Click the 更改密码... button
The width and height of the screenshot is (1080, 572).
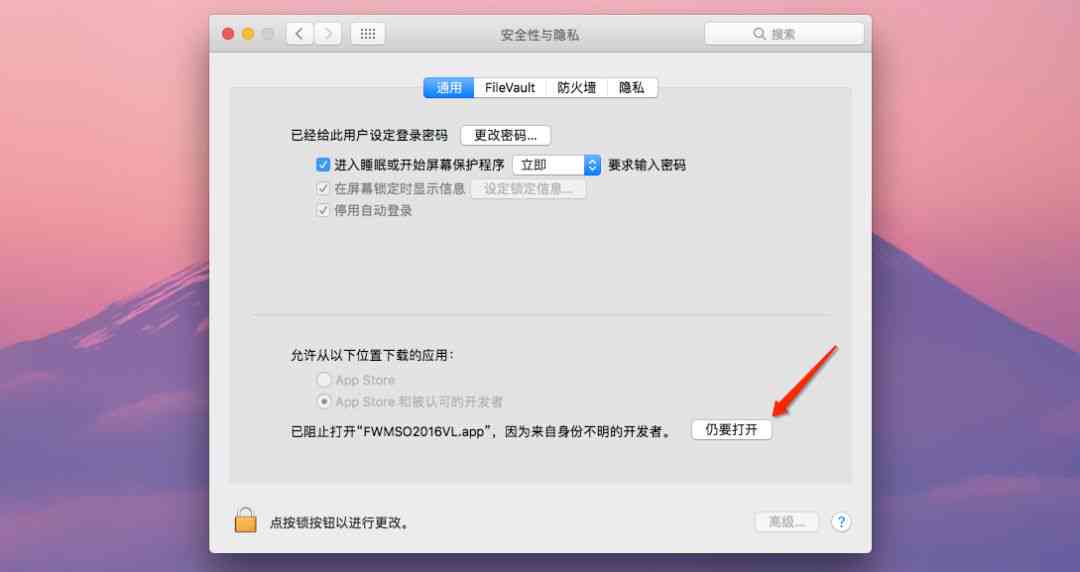[x=506, y=135]
